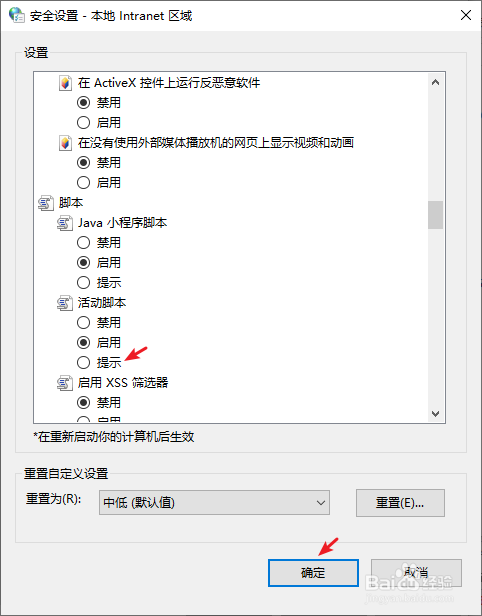This screenshot has height=616, width=482.
Task: Click the settings list scrollbar thumb
Action: pos(435,214)
